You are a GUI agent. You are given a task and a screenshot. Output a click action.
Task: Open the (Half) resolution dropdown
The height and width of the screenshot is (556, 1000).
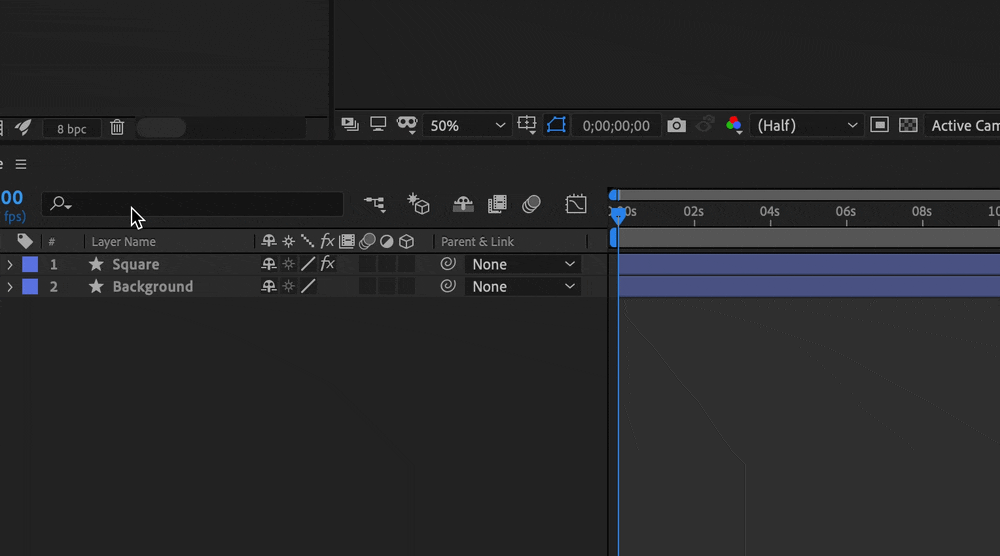[x=807, y=126]
